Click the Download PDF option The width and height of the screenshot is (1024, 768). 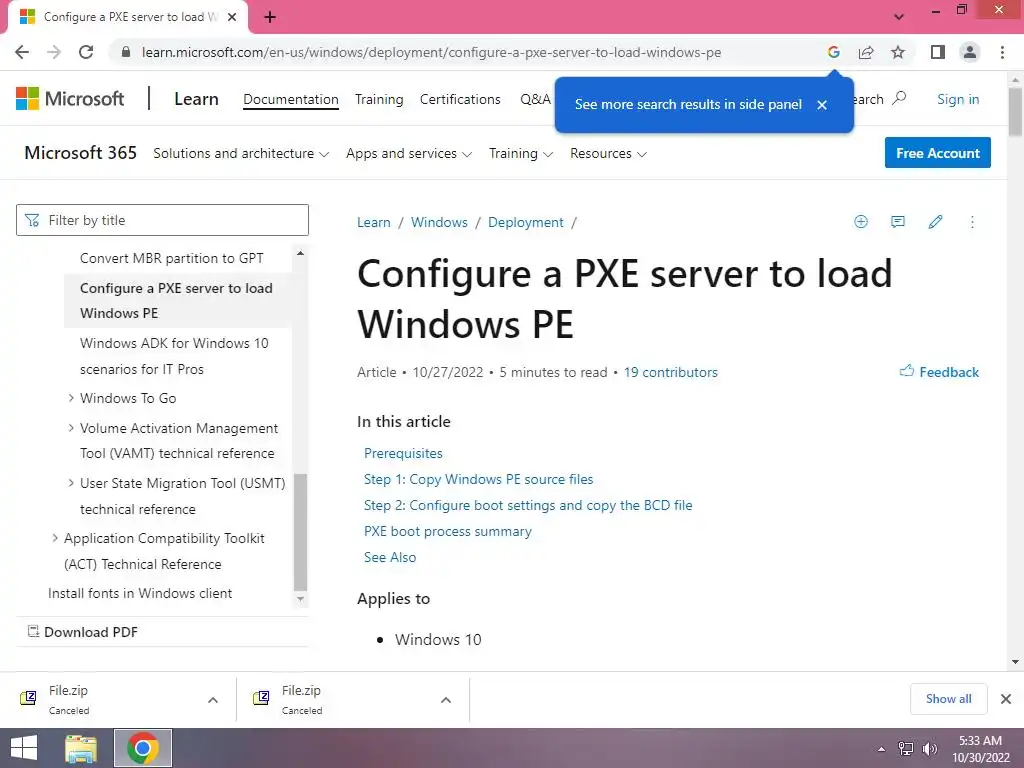[83, 632]
